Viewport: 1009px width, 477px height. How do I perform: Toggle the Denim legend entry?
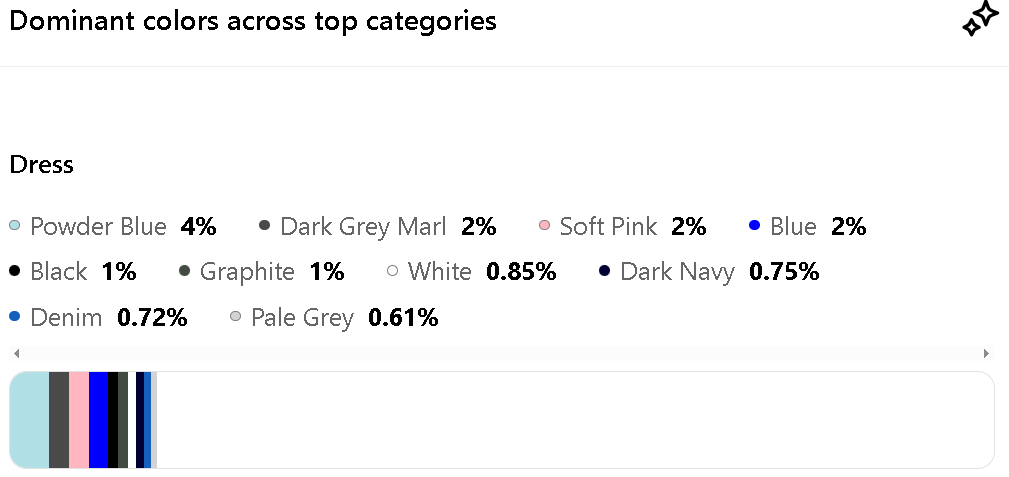point(66,318)
